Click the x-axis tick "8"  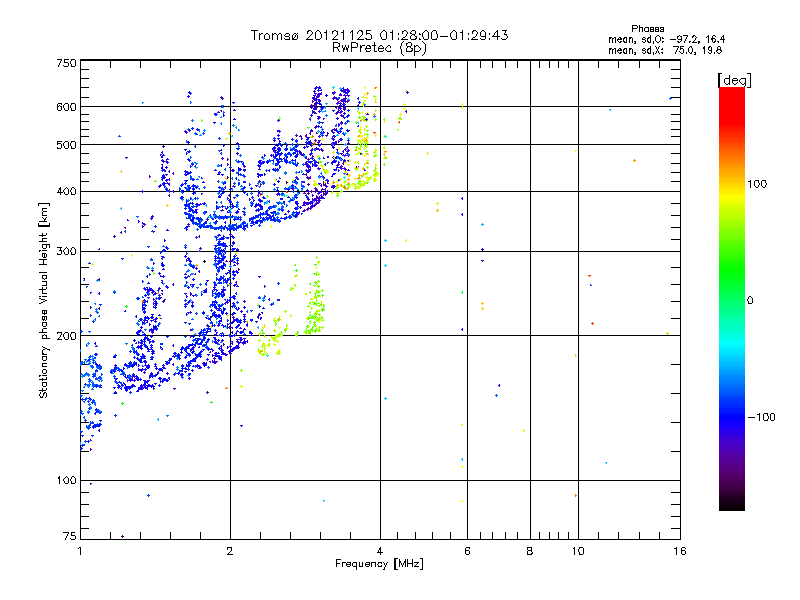(x=530, y=551)
